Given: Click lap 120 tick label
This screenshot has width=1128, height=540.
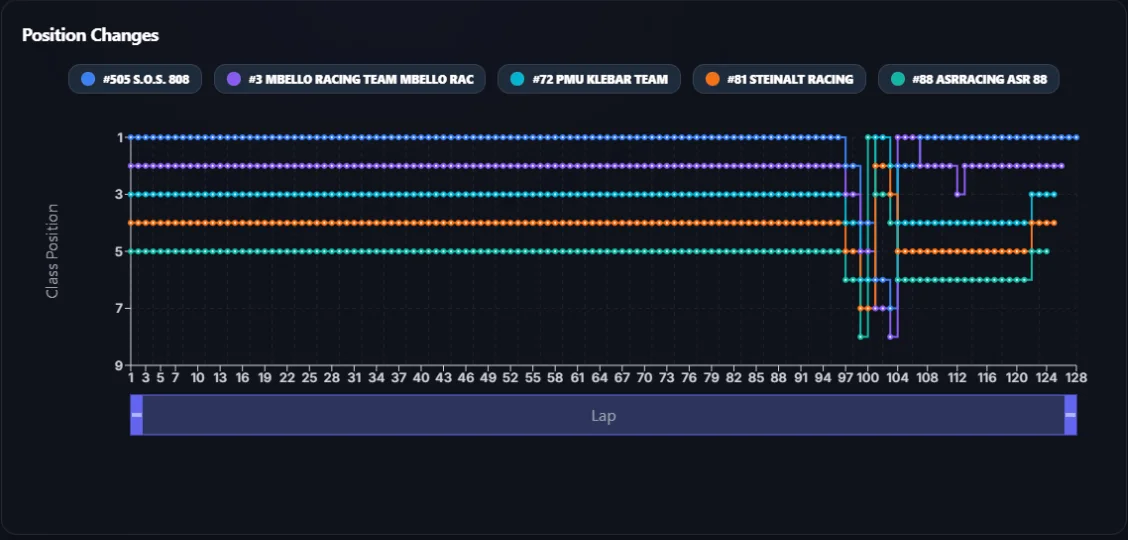Looking at the screenshot, I should [x=1016, y=377].
